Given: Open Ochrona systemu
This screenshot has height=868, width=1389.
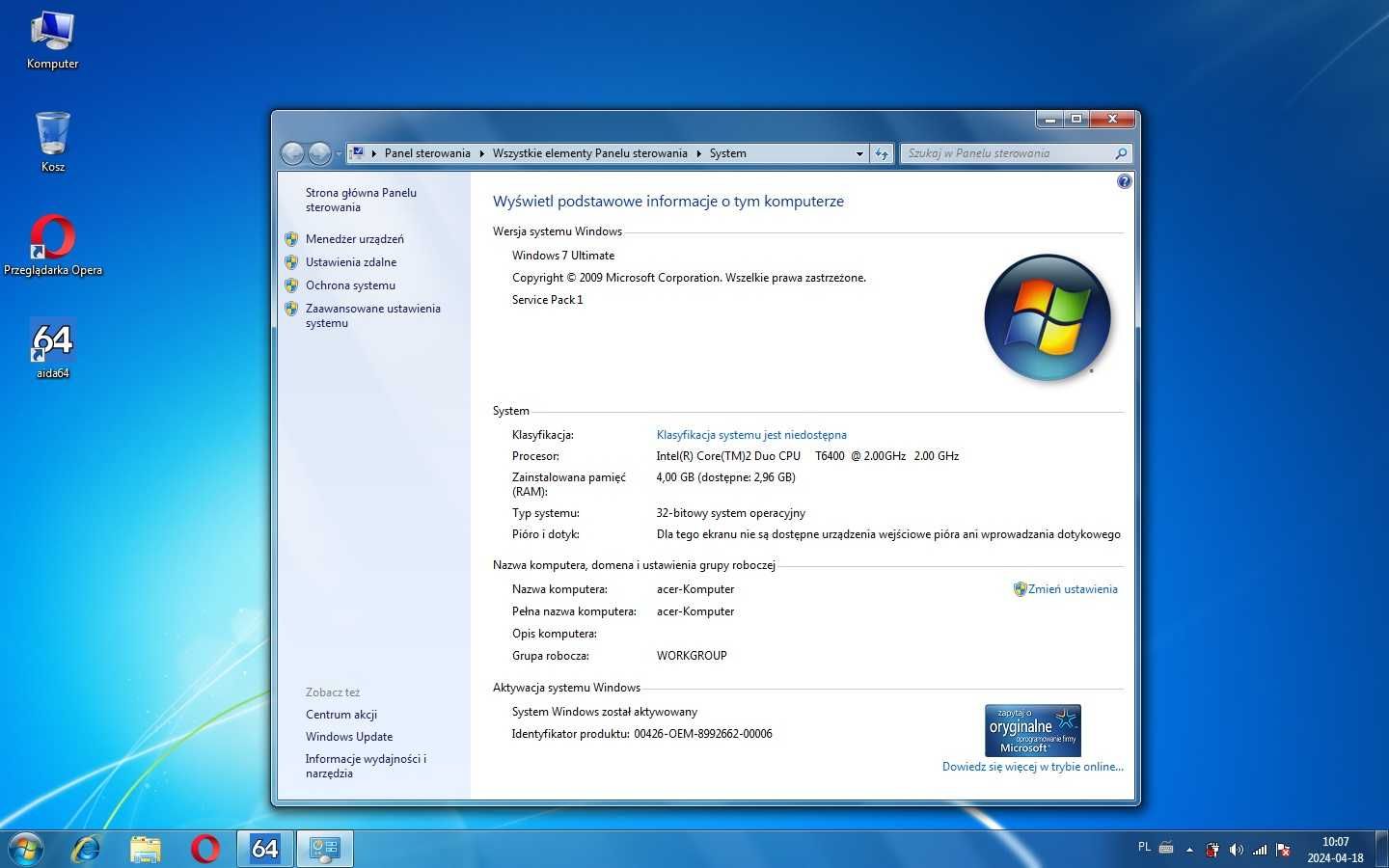Looking at the screenshot, I should click(350, 285).
